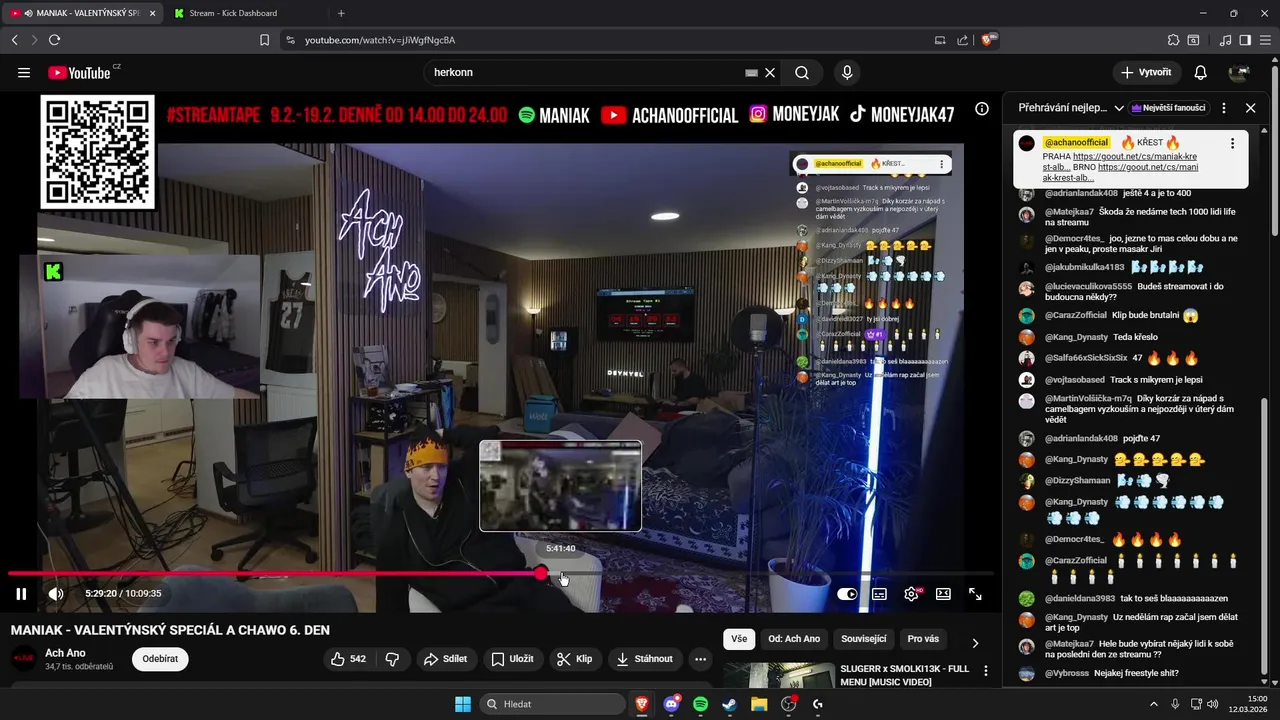
Task: Click the taskbar Hledat search box
Action: click(553, 704)
